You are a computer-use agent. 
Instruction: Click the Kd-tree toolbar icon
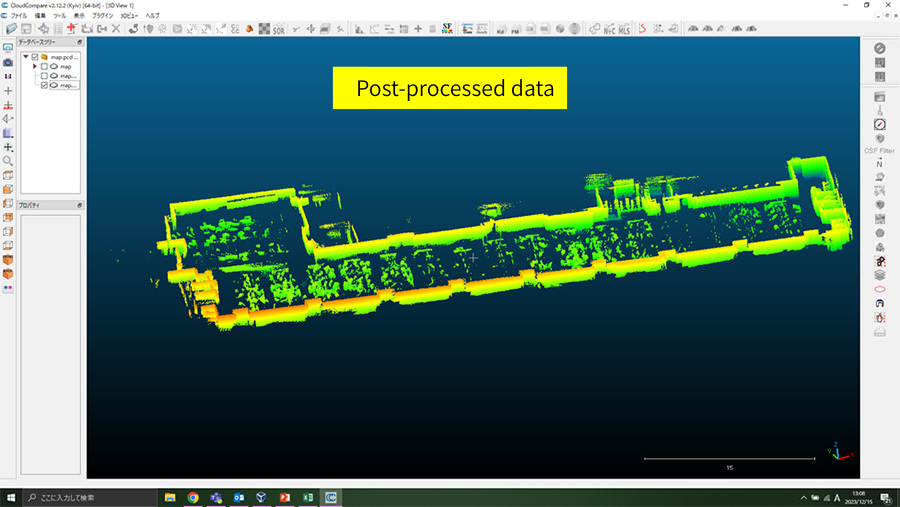coord(501,29)
